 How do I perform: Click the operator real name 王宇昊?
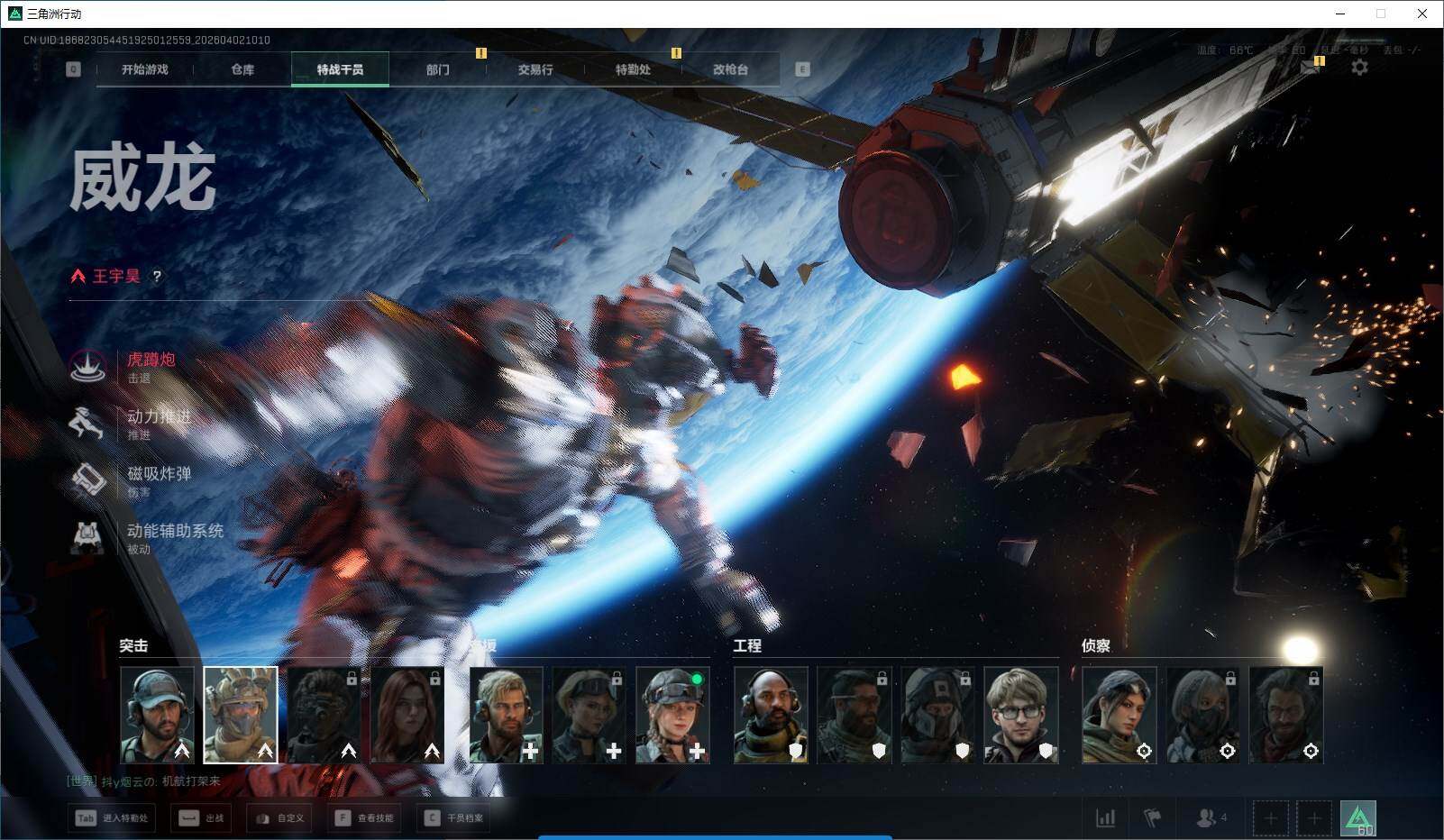click(x=116, y=277)
